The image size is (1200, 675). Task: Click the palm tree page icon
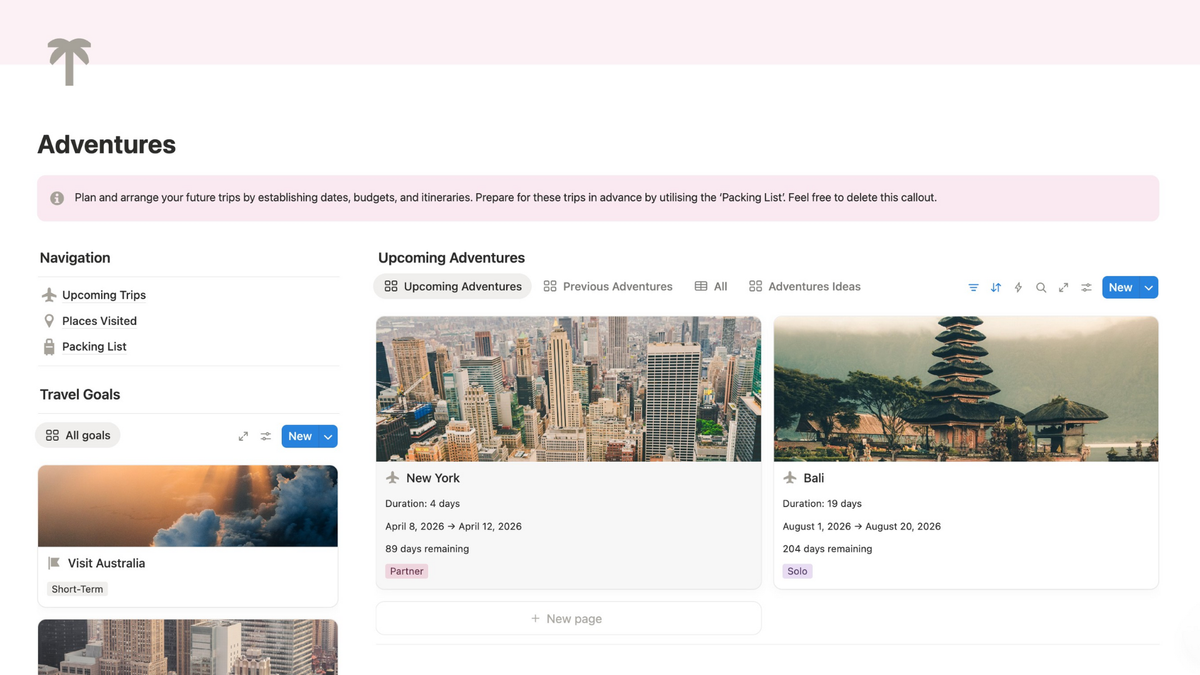click(x=69, y=61)
